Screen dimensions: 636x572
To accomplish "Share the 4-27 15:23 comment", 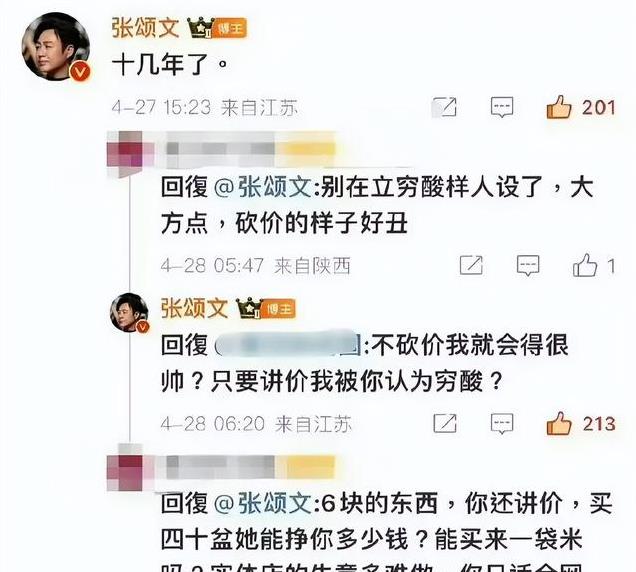I will click(x=444, y=108).
